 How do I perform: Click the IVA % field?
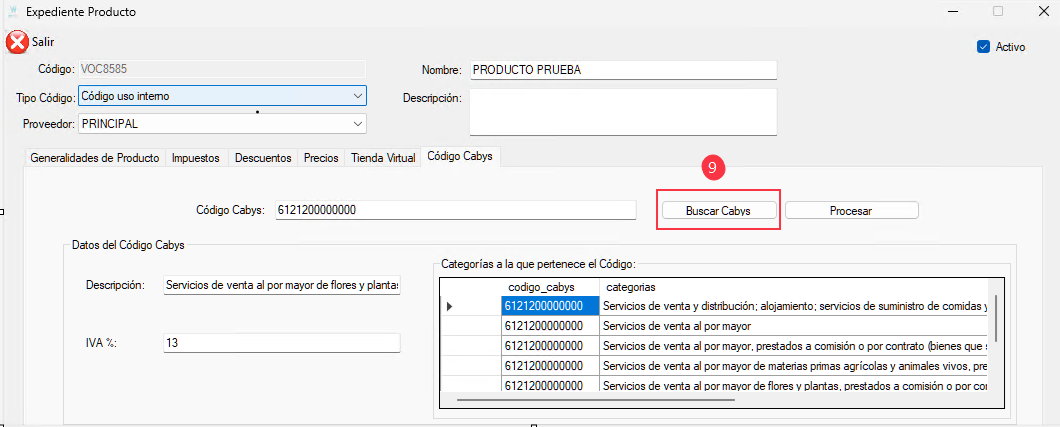(281, 342)
